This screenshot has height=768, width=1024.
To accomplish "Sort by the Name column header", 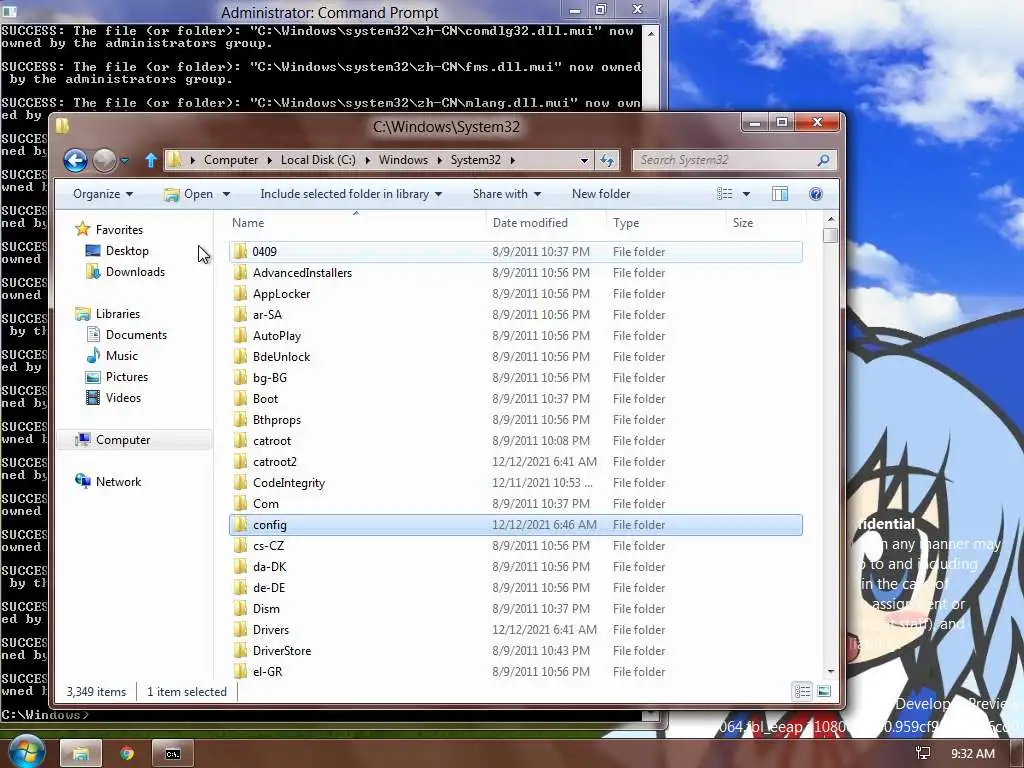I will tap(356, 223).
